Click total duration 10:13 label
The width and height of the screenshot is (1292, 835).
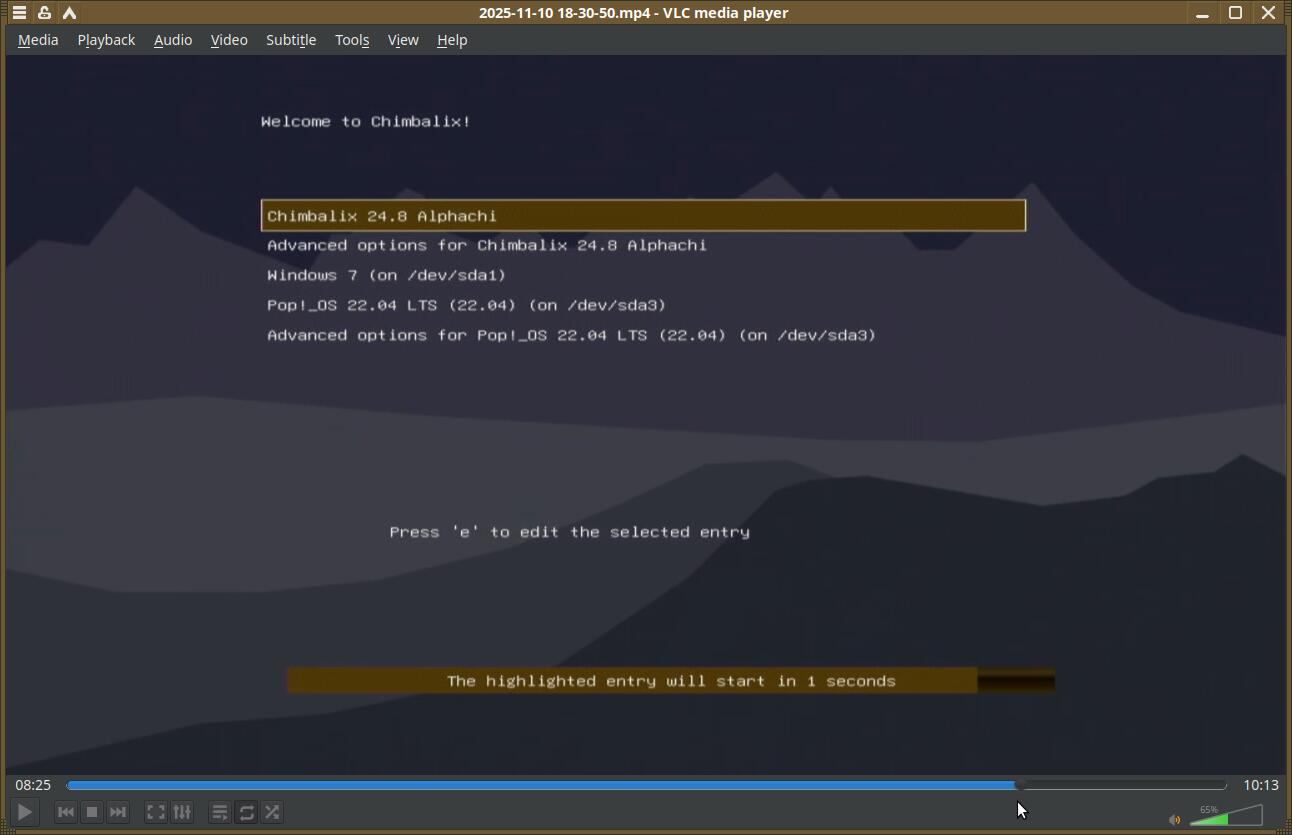(1261, 785)
